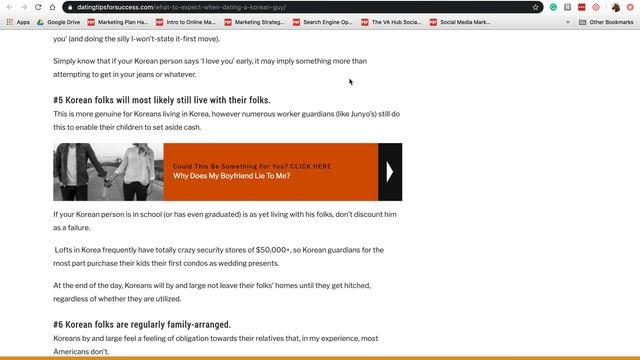Open 'Why Does My Boyfriend Lie To Me?' link
Viewport: 640px width, 360px height.
click(x=231, y=176)
